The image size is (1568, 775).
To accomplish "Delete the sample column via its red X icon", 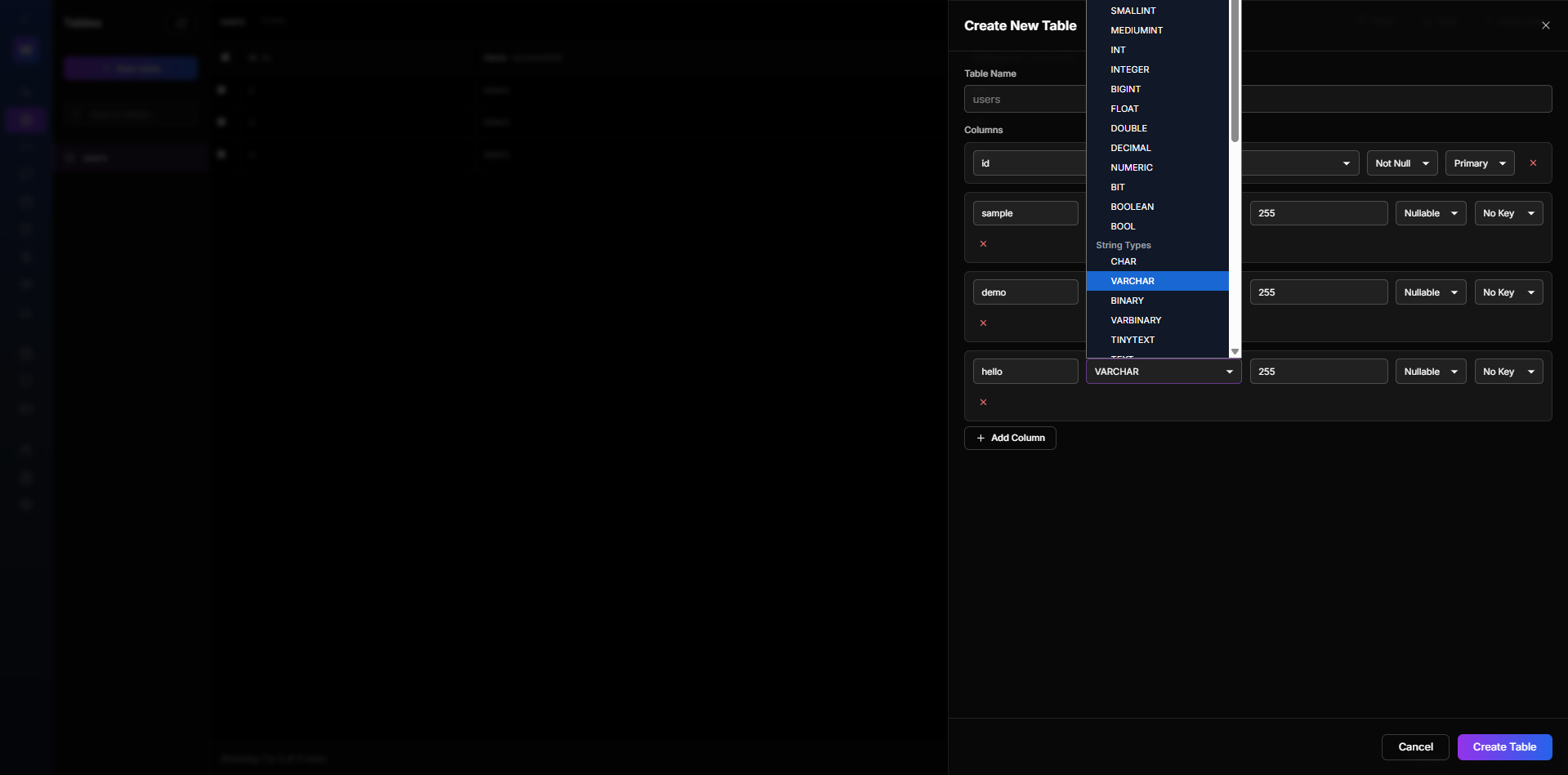I will click(x=983, y=243).
